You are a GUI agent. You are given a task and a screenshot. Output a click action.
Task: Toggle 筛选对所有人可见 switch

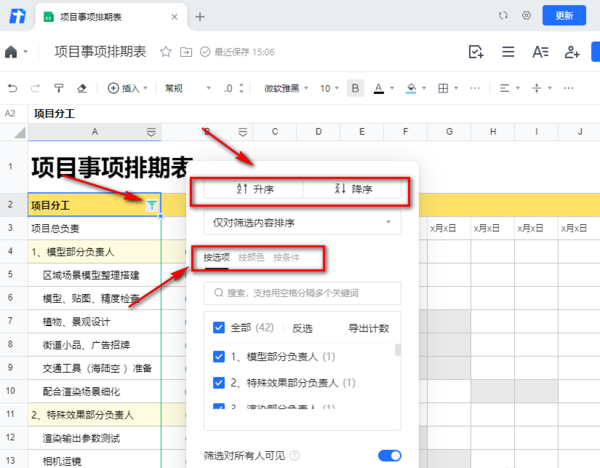(389, 456)
